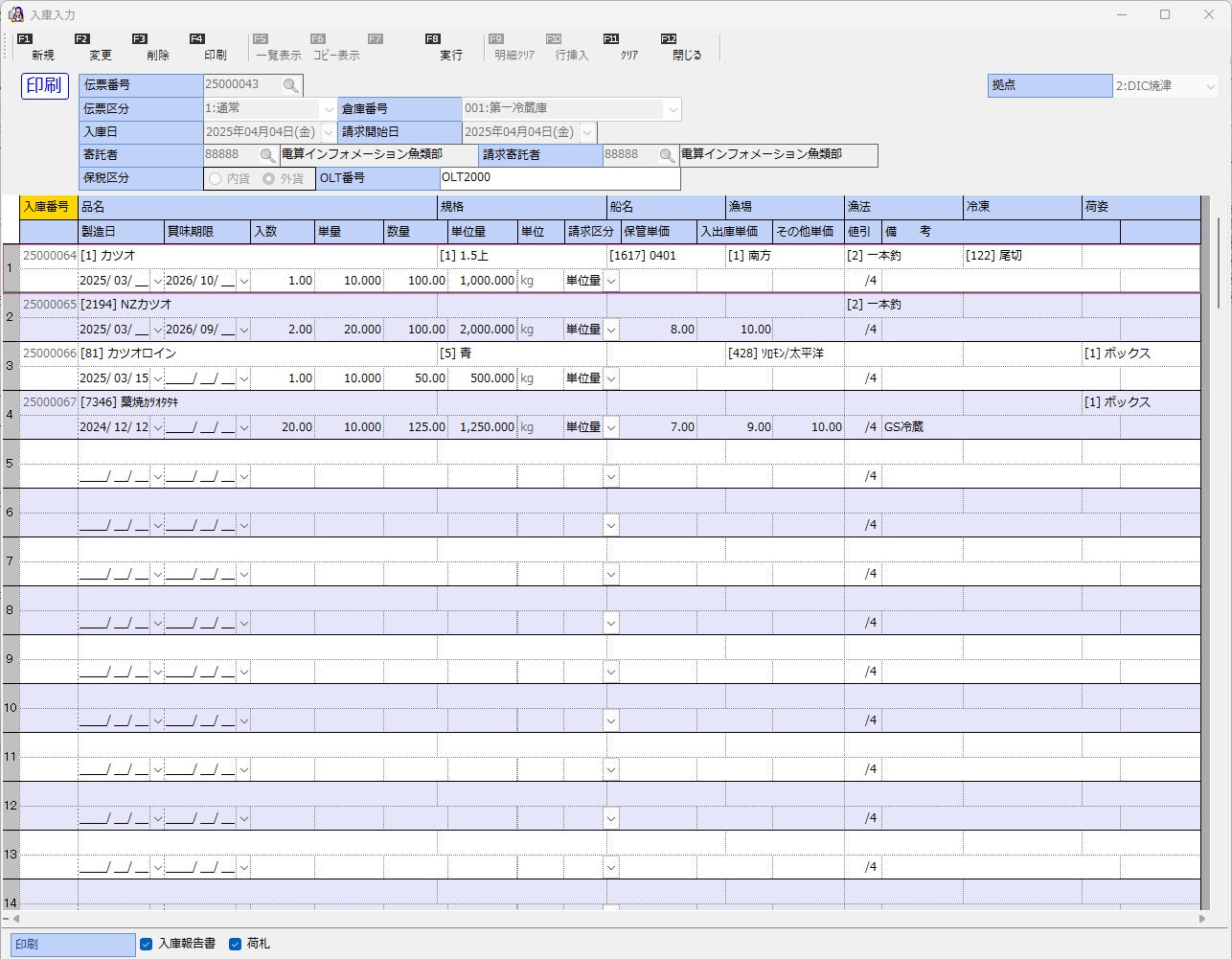Click the F2 変更 toolbar button
This screenshot has height=959, width=1232.
[100, 48]
